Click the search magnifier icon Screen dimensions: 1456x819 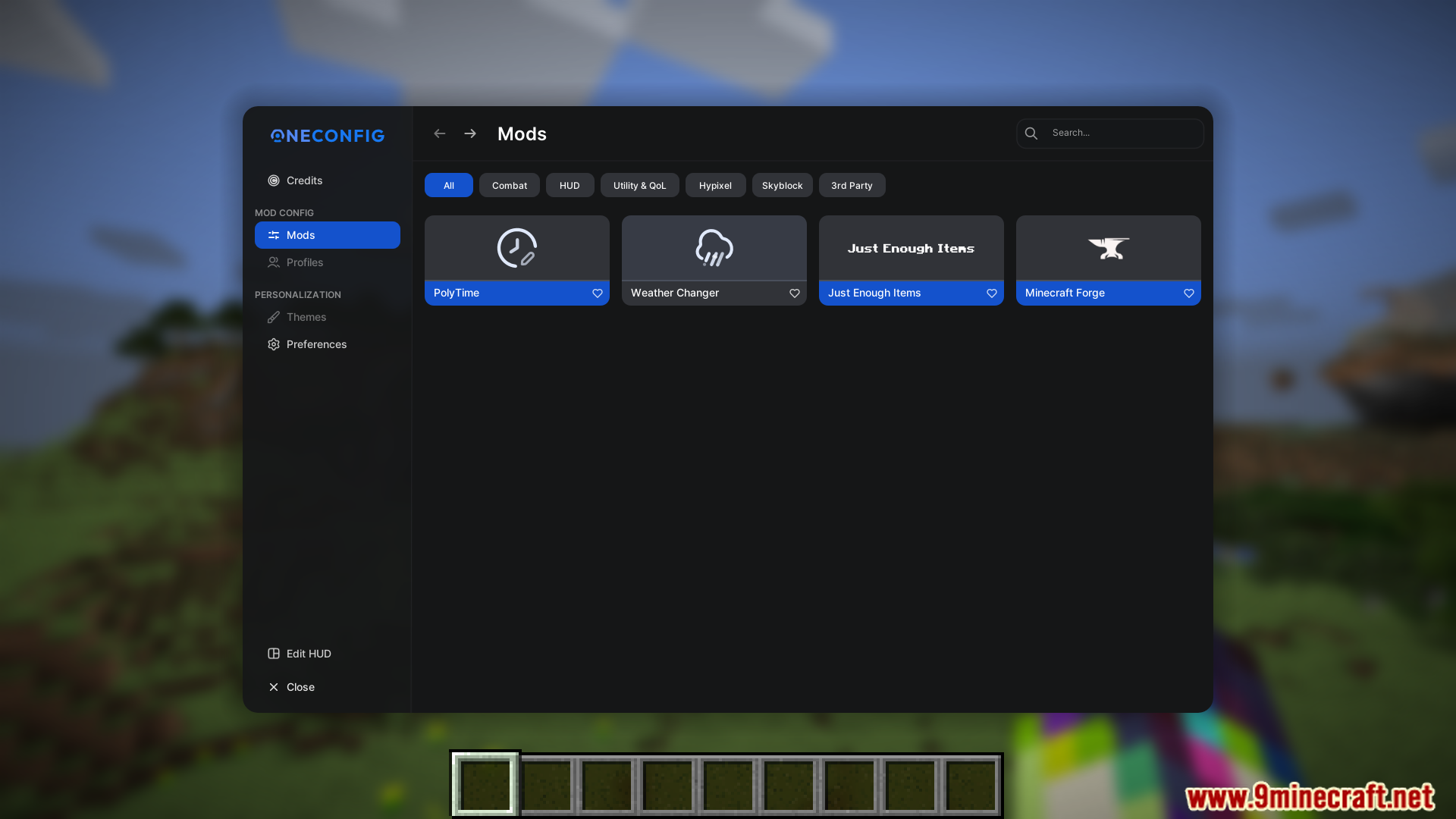click(x=1031, y=133)
